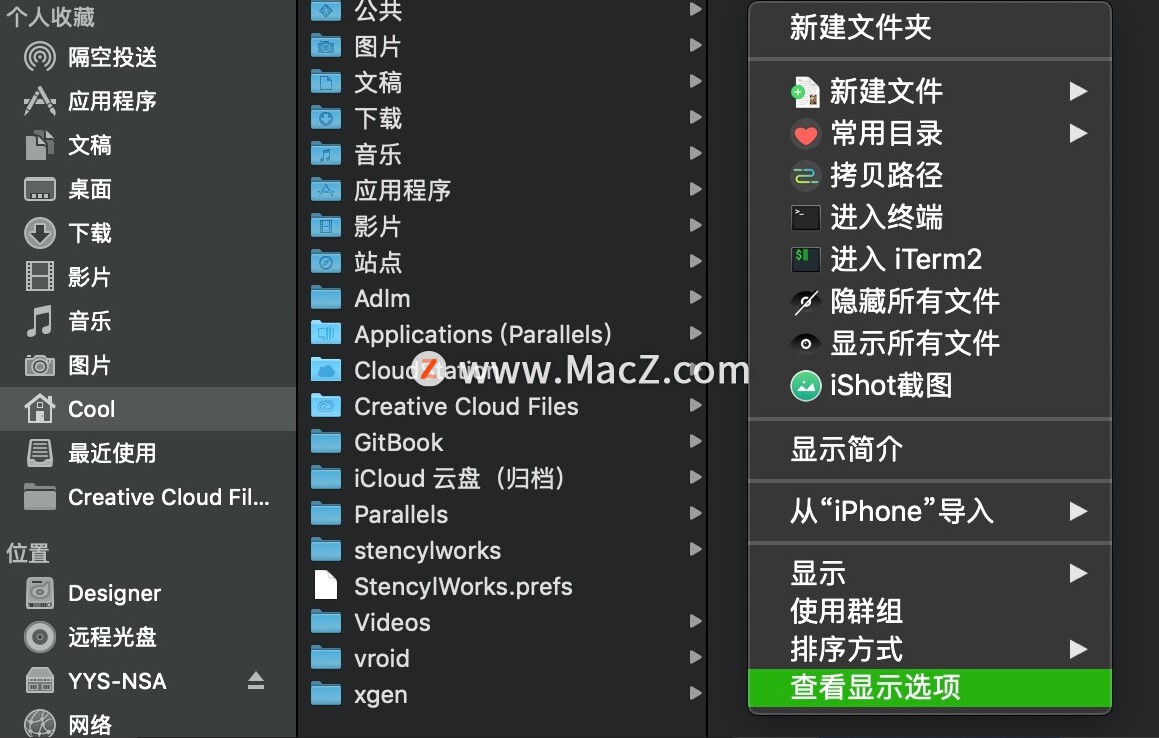
Task: Click the 拷贝路径 copy path icon
Action: (x=806, y=175)
